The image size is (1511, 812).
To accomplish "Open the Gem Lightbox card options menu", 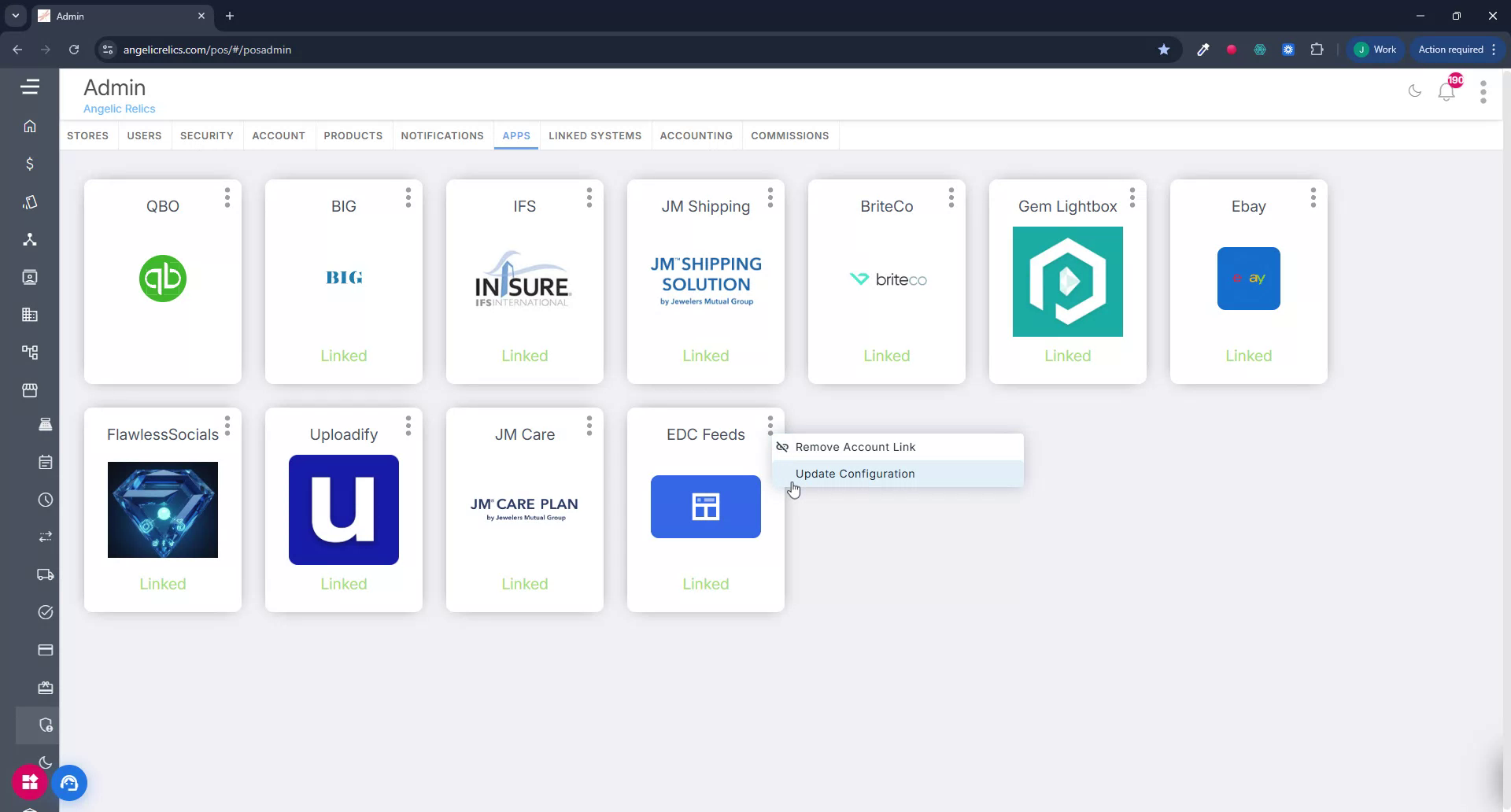I will pos(1132,197).
